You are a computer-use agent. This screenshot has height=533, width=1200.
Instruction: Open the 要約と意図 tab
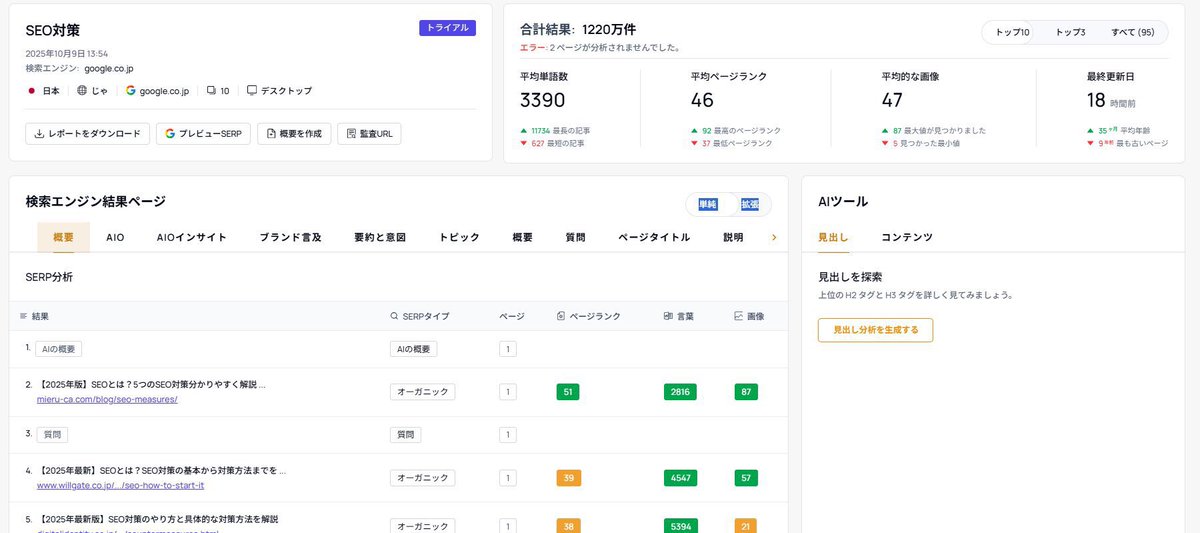click(x=380, y=237)
